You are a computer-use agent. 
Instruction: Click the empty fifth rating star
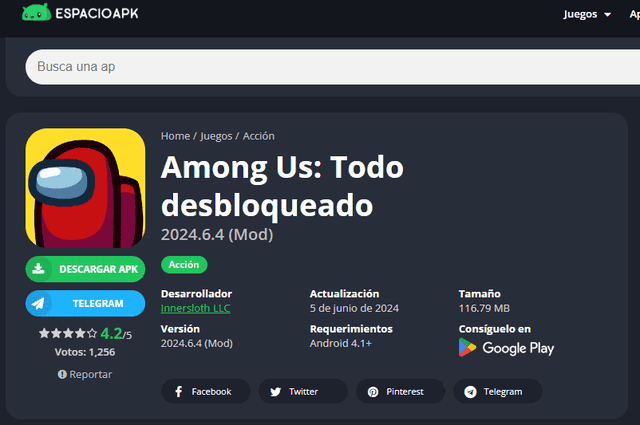(92, 334)
